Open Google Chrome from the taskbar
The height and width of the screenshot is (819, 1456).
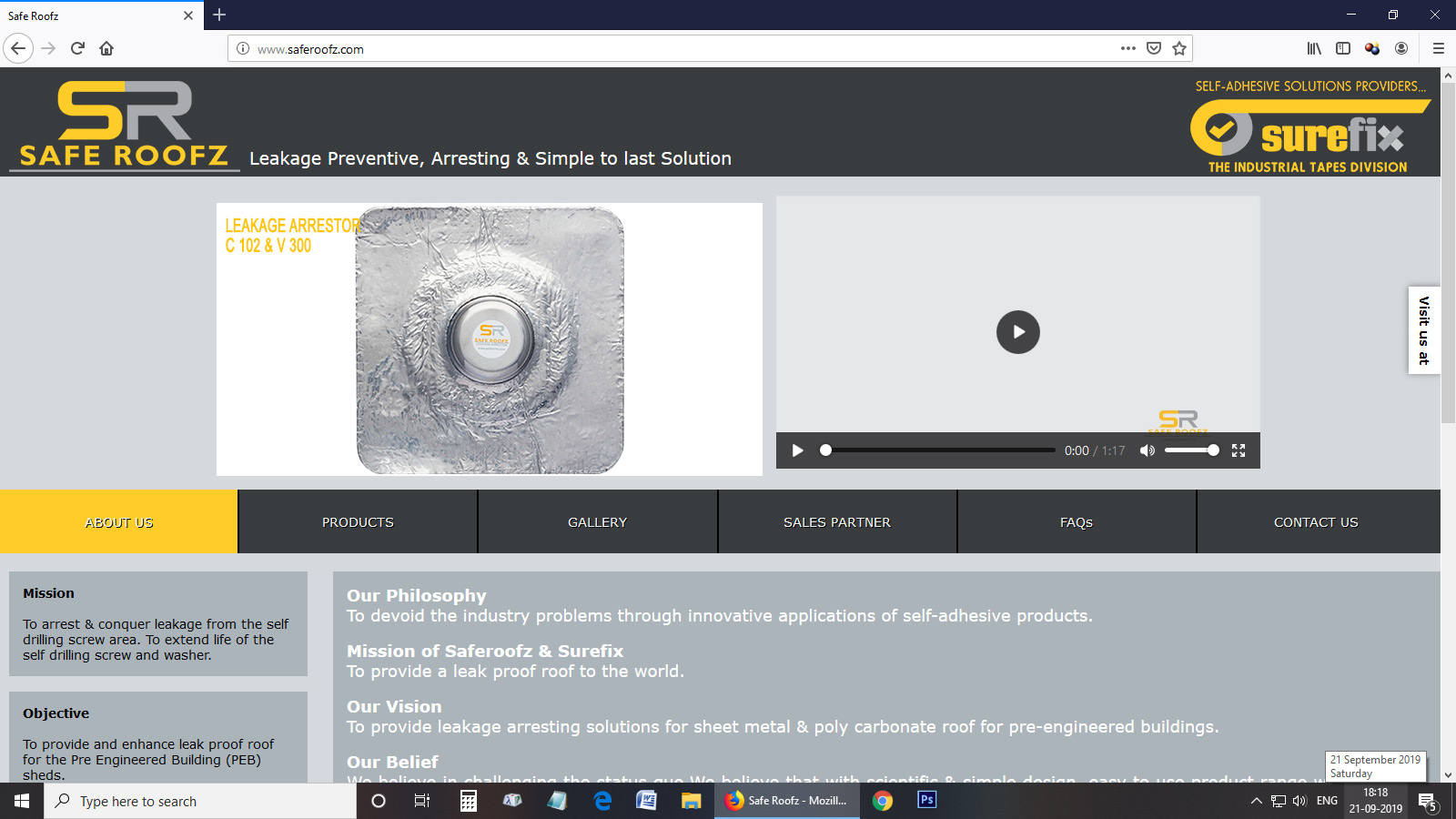pos(882,801)
